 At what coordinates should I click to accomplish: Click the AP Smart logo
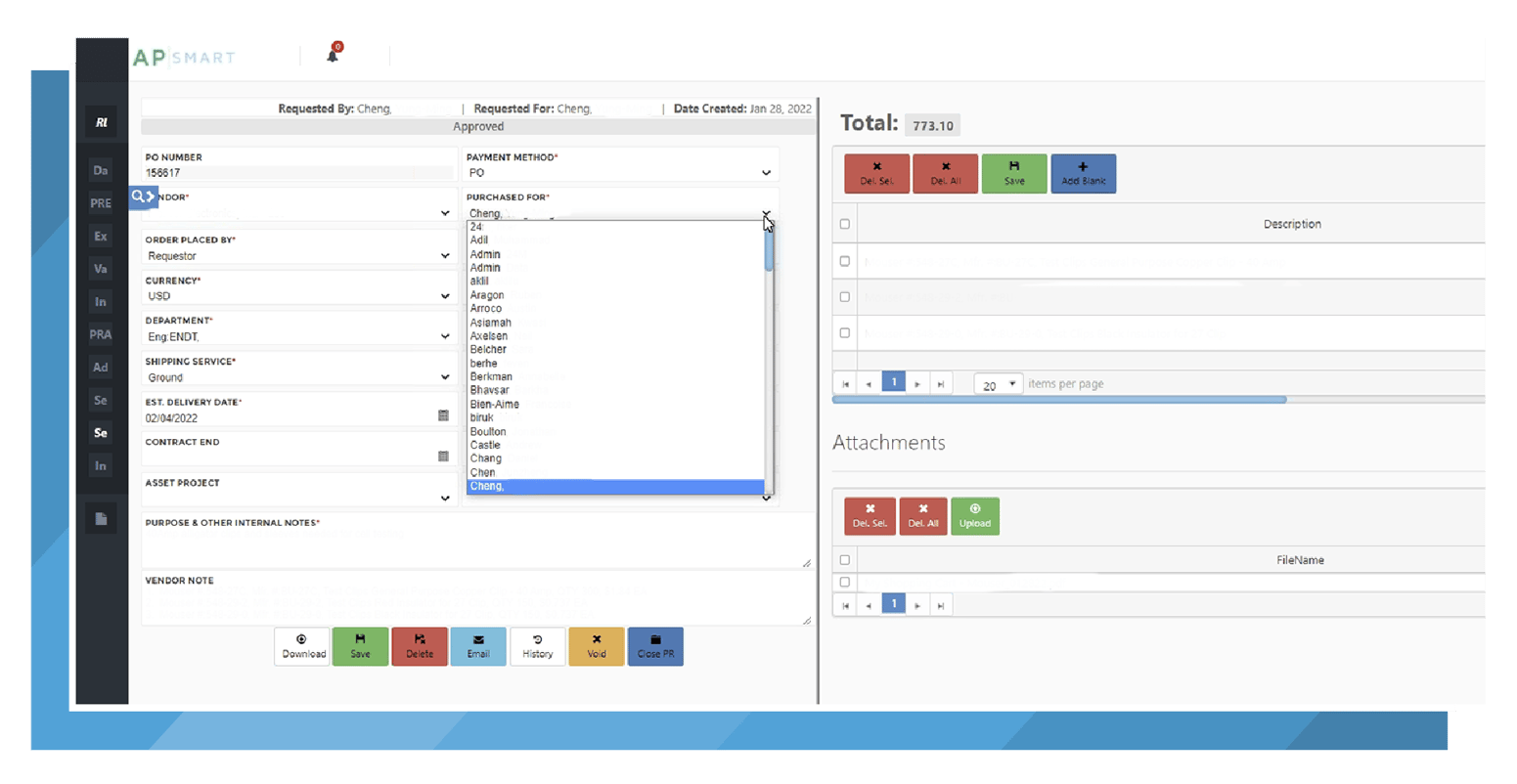pyautogui.click(x=184, y=58)
